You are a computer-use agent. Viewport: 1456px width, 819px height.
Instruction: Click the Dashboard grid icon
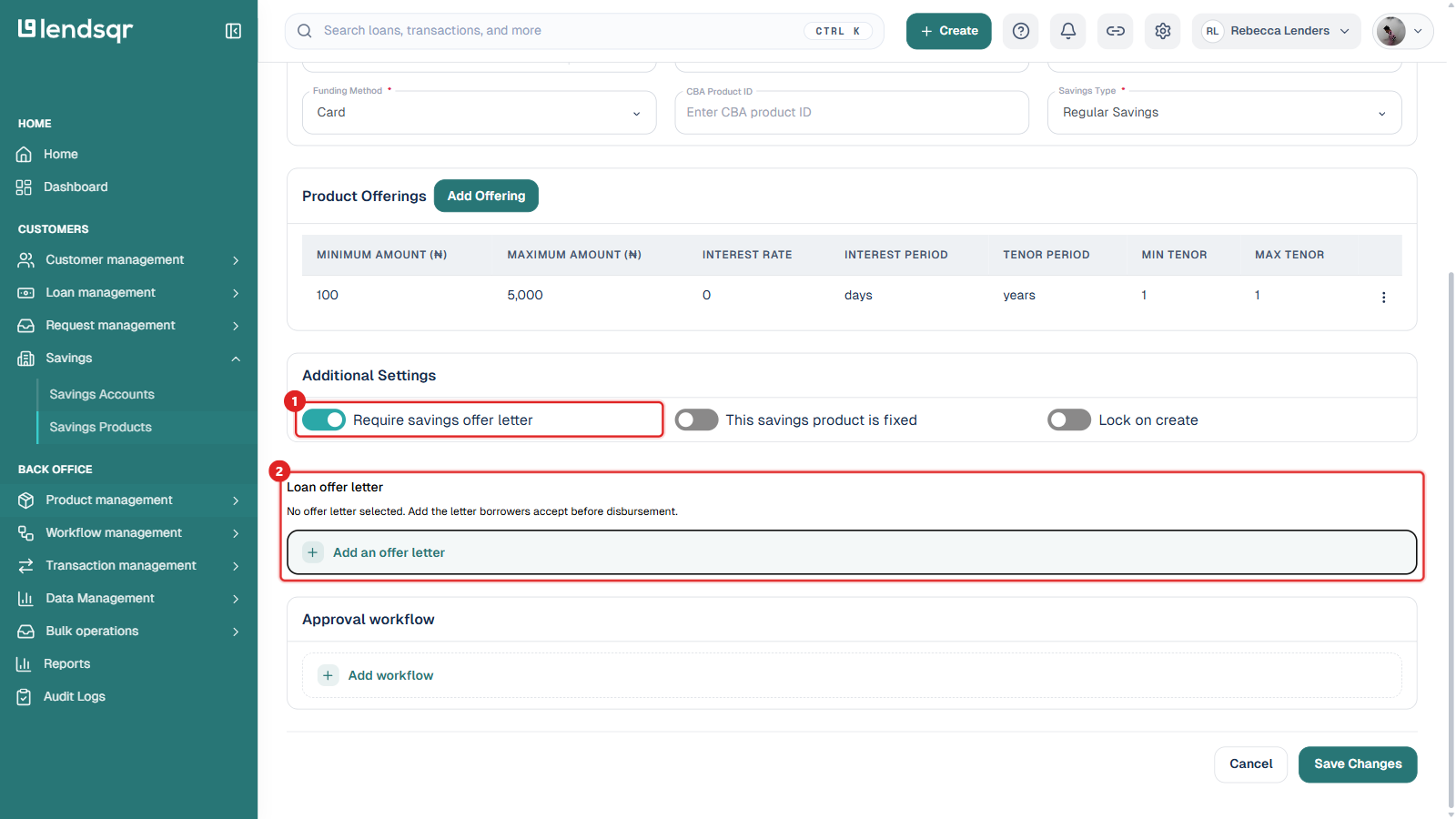(25, 187)
